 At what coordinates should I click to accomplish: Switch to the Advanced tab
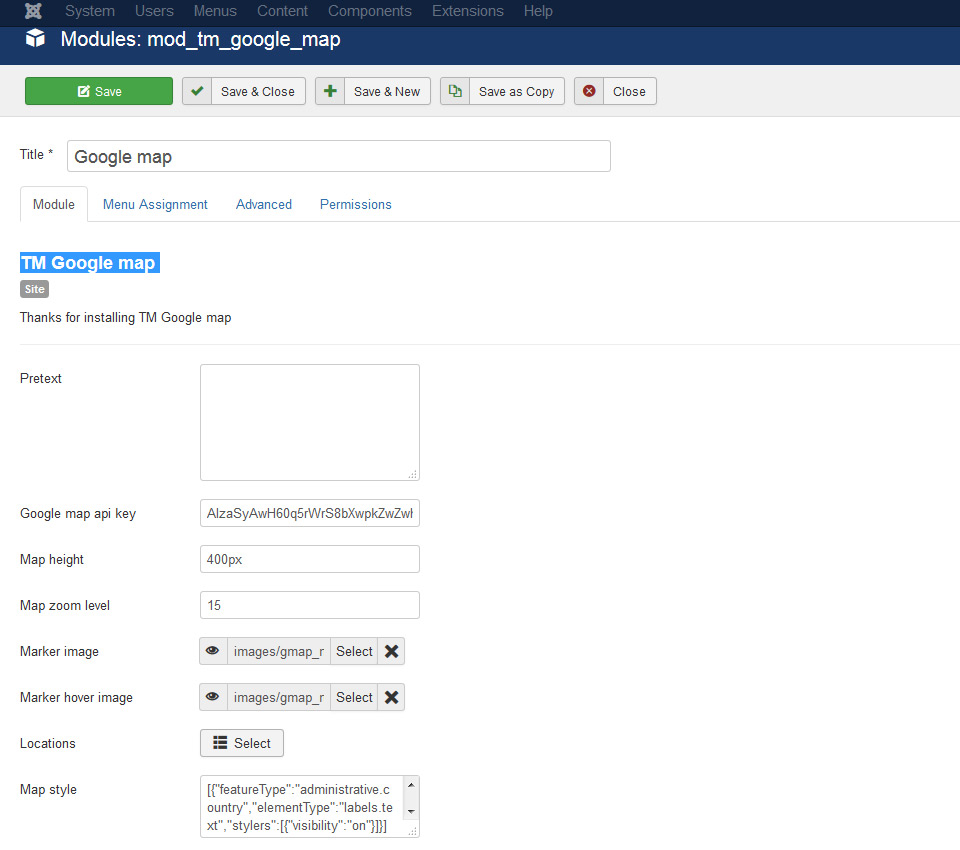(264, 205)
